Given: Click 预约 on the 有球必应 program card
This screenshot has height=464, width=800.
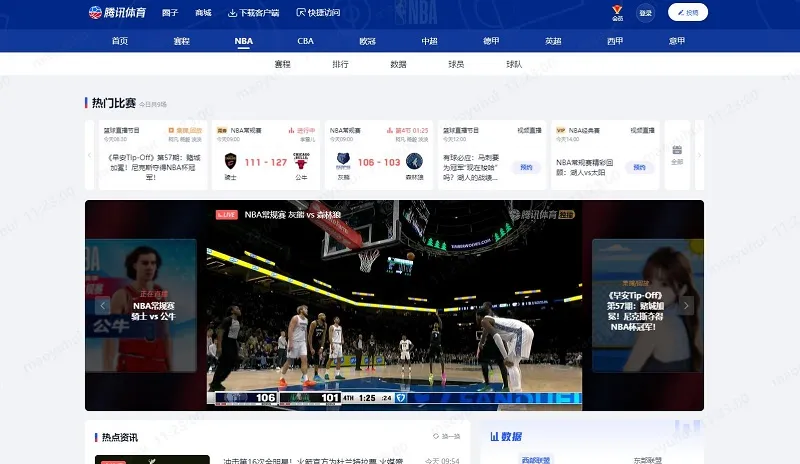Looking at the screenshot, I should (x=526, y=167).
